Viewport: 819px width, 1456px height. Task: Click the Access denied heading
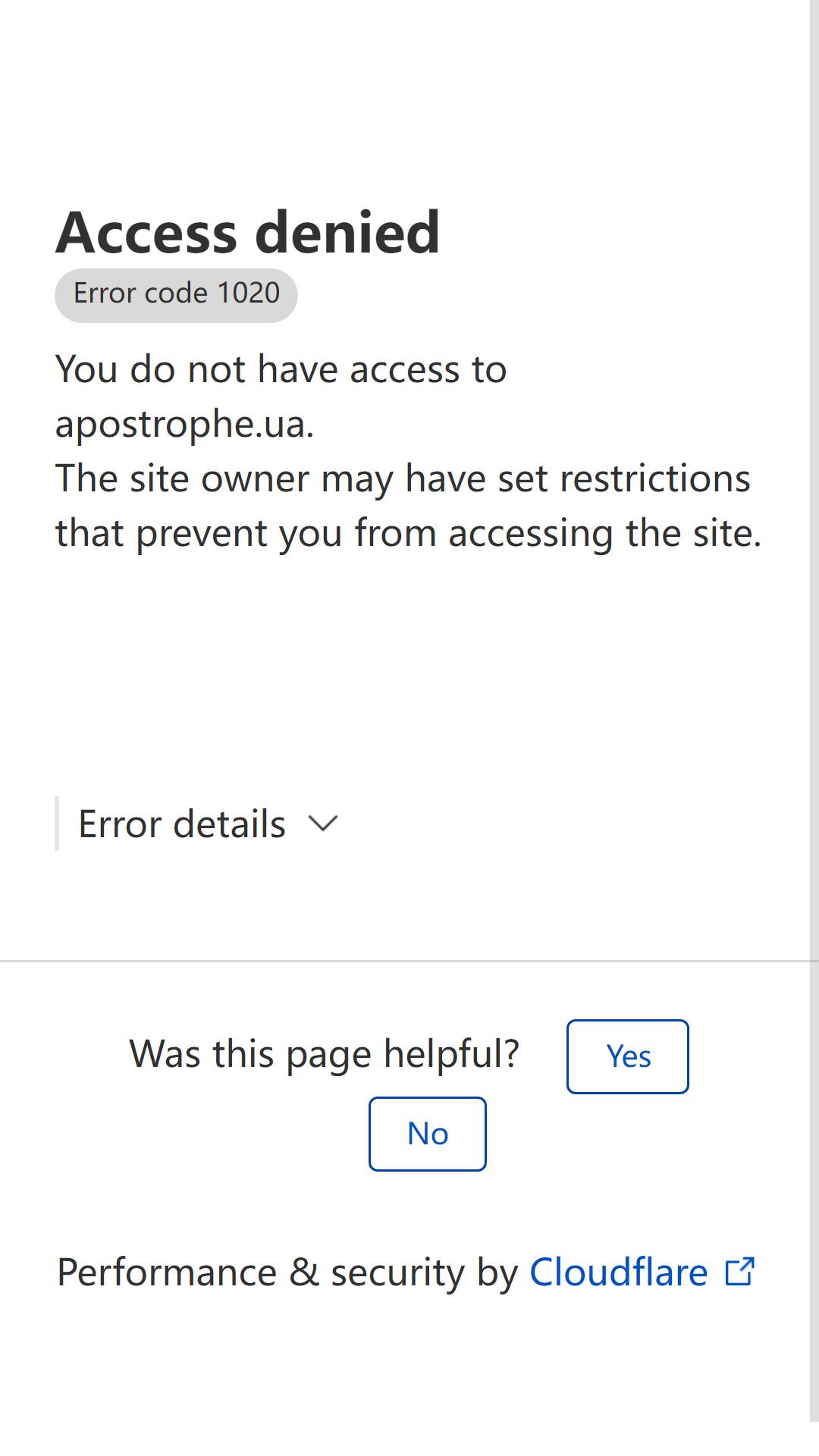tap(247, 232)
